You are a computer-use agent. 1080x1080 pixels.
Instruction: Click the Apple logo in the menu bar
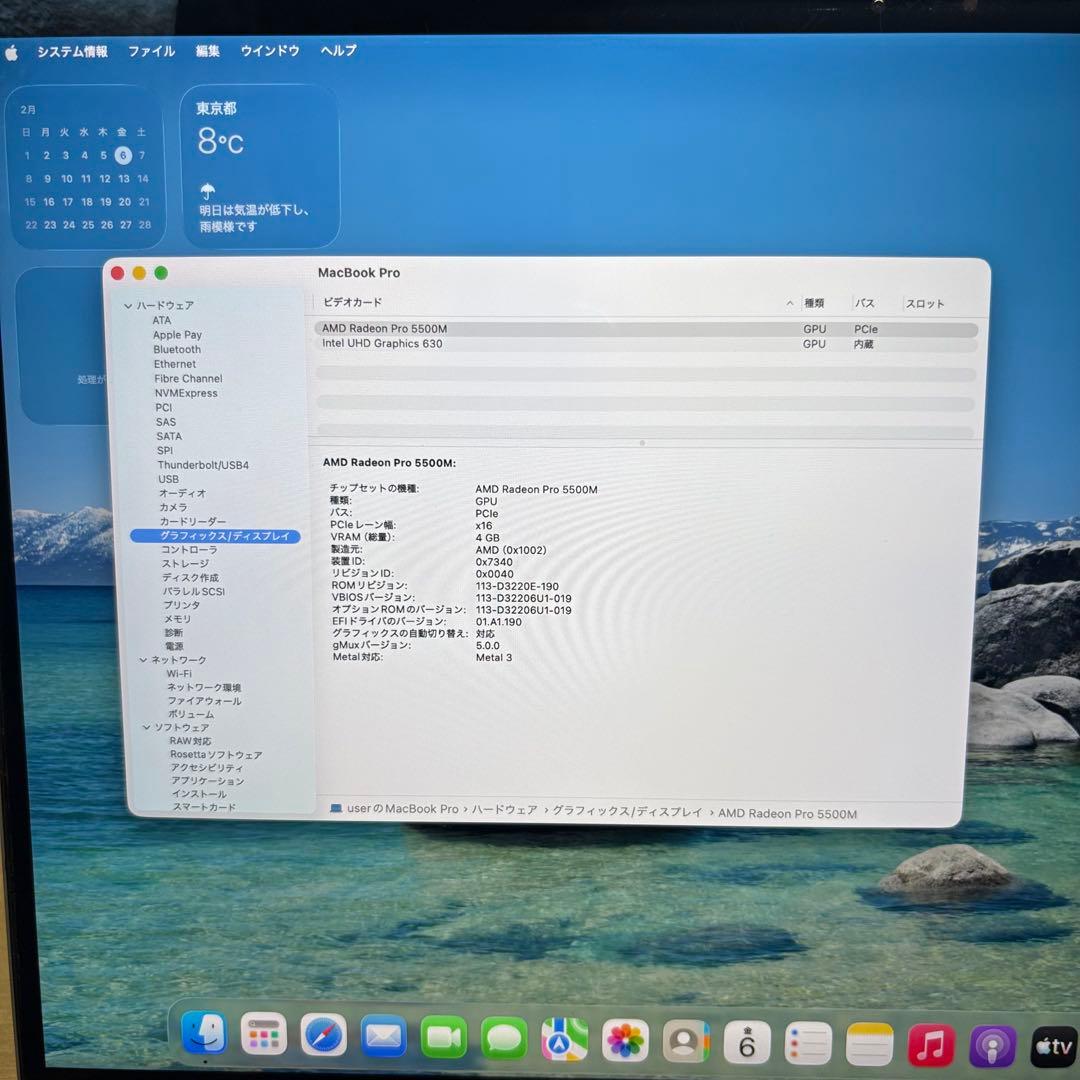click(11, 51)
